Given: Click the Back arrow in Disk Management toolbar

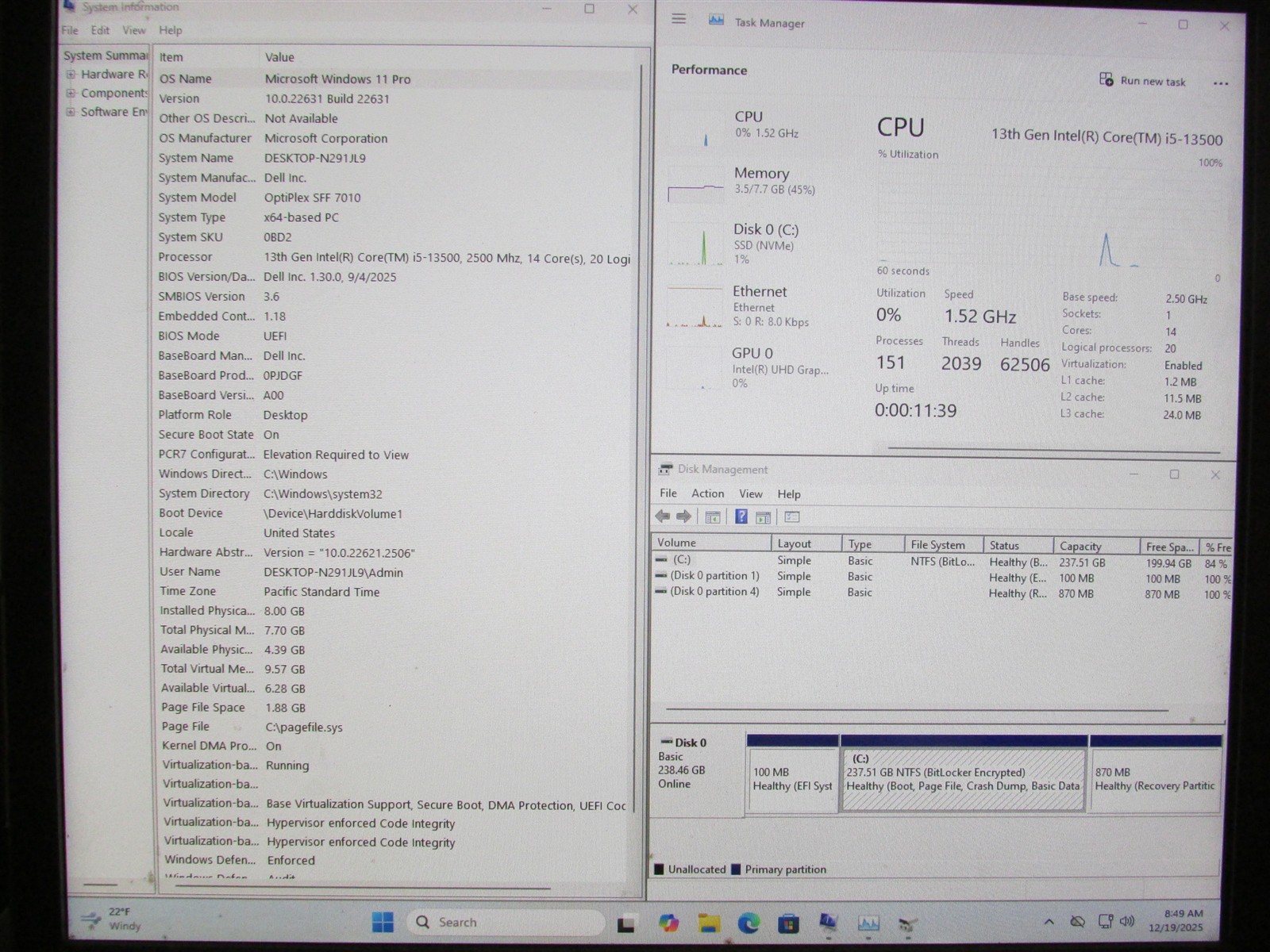Looking at the screenshot, I should click(662, 517).
